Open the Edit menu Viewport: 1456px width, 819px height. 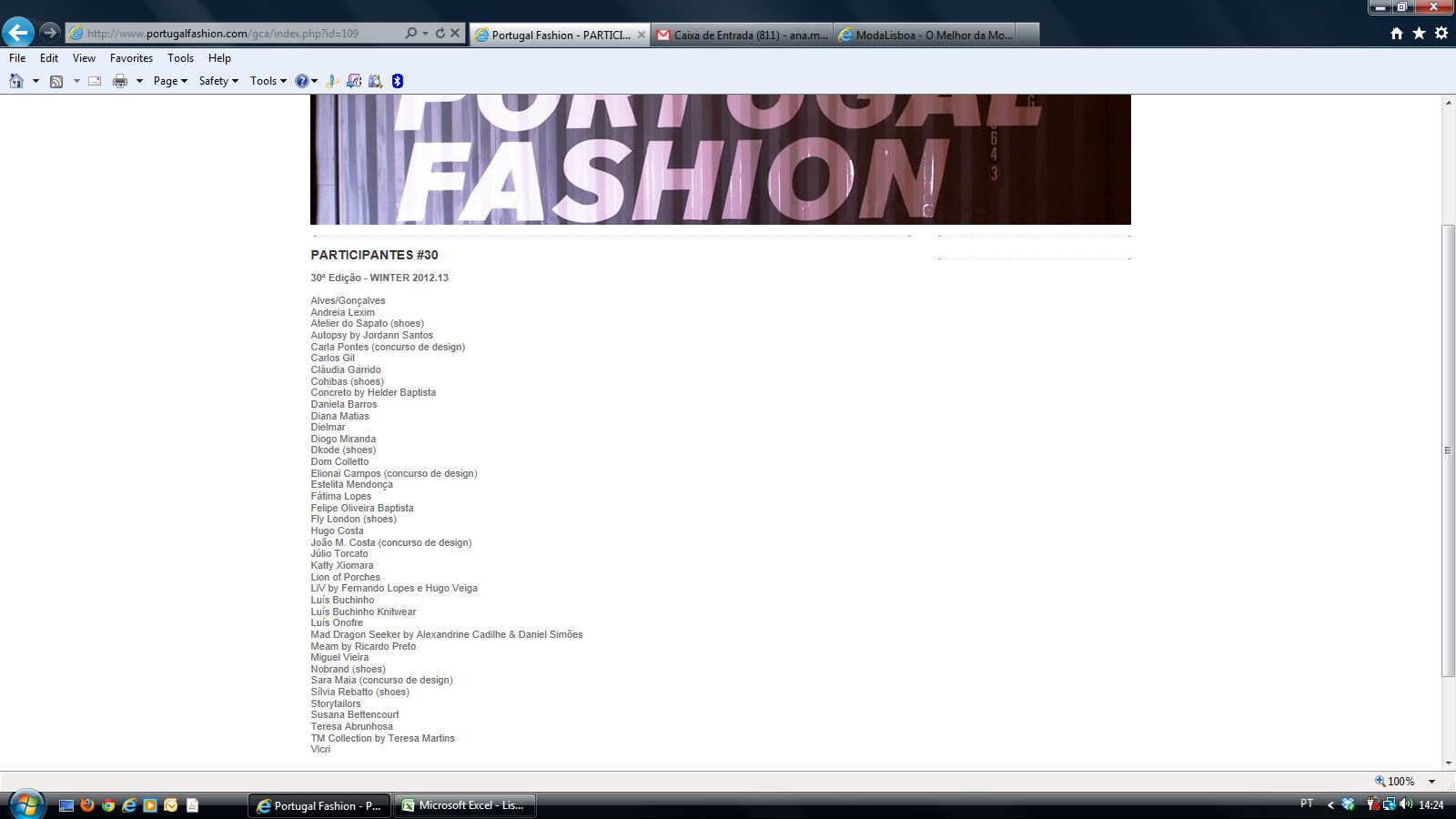tap(49, 57)
